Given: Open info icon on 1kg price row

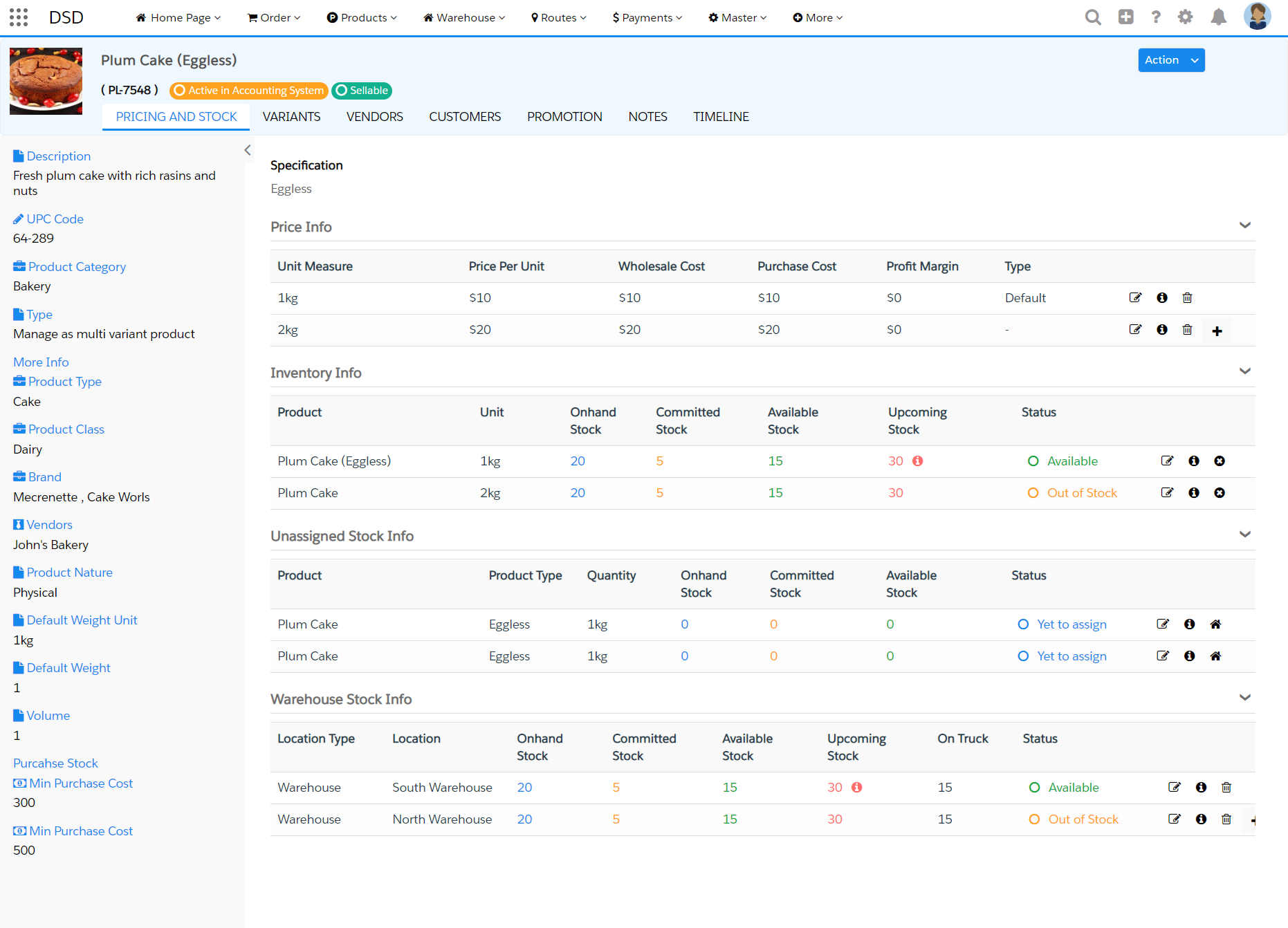Looking at the screenshot, I should [1161, 297].
